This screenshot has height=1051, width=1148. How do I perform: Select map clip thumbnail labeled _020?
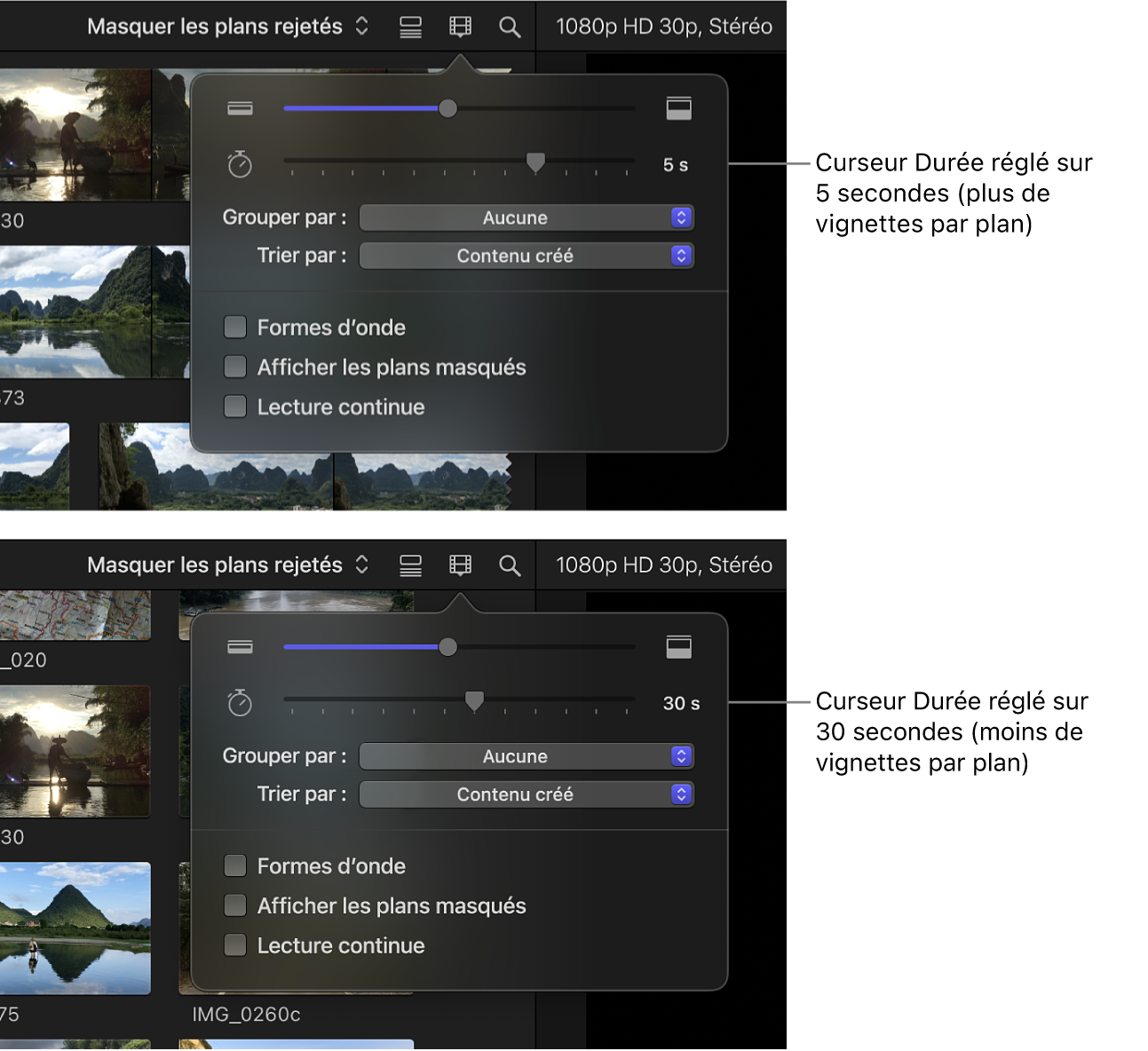75,615
